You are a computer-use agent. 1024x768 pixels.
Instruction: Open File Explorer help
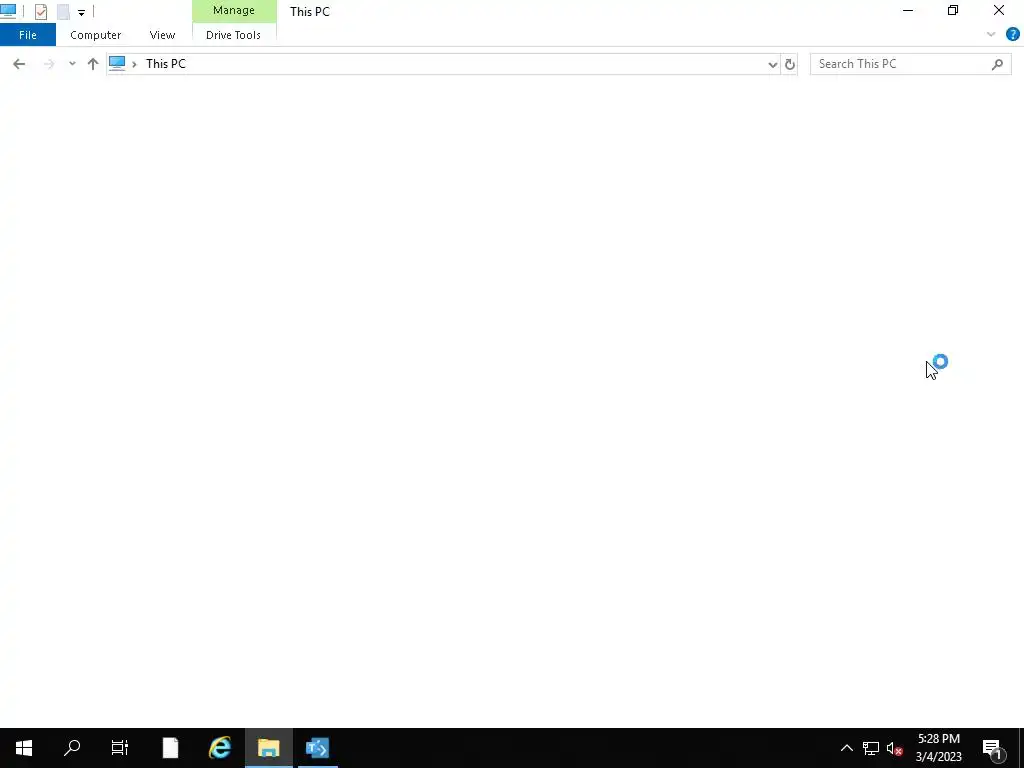click(1012, 35)
